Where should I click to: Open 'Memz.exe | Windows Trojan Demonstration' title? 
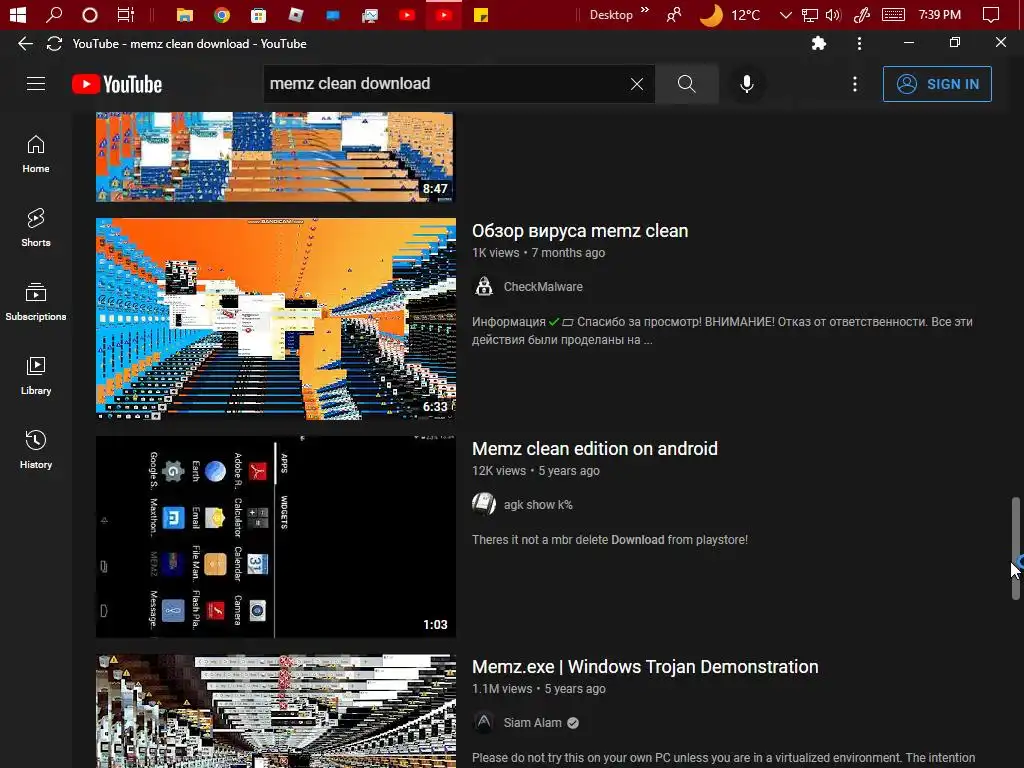click(x=645, y=667)
